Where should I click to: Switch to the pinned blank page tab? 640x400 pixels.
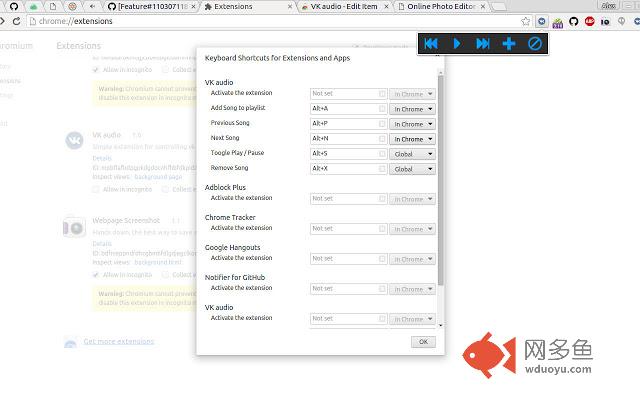(53, 6)
